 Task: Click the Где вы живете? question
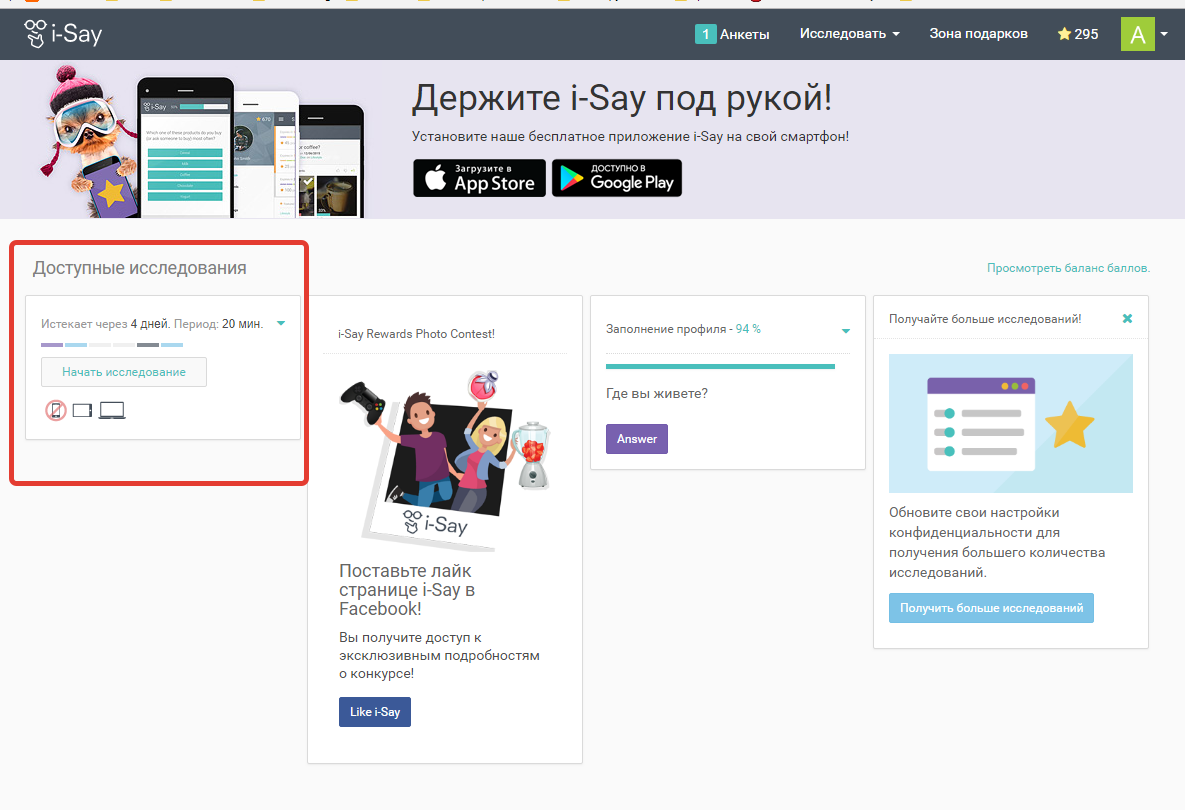pos(657,394)
